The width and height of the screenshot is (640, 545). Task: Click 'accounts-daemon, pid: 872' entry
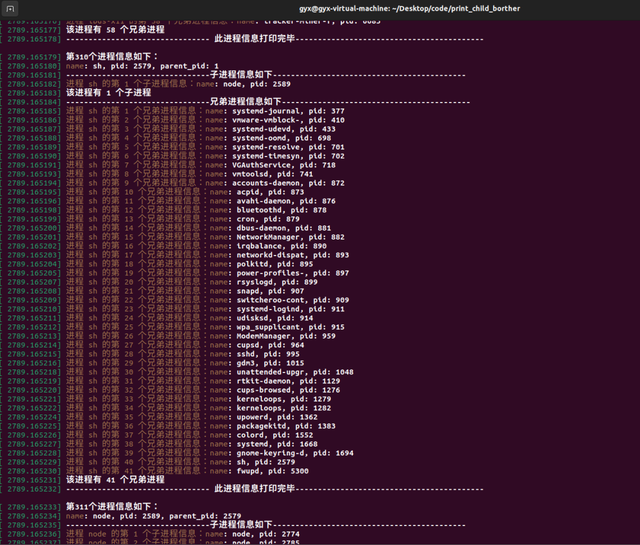tap(288, 183)
